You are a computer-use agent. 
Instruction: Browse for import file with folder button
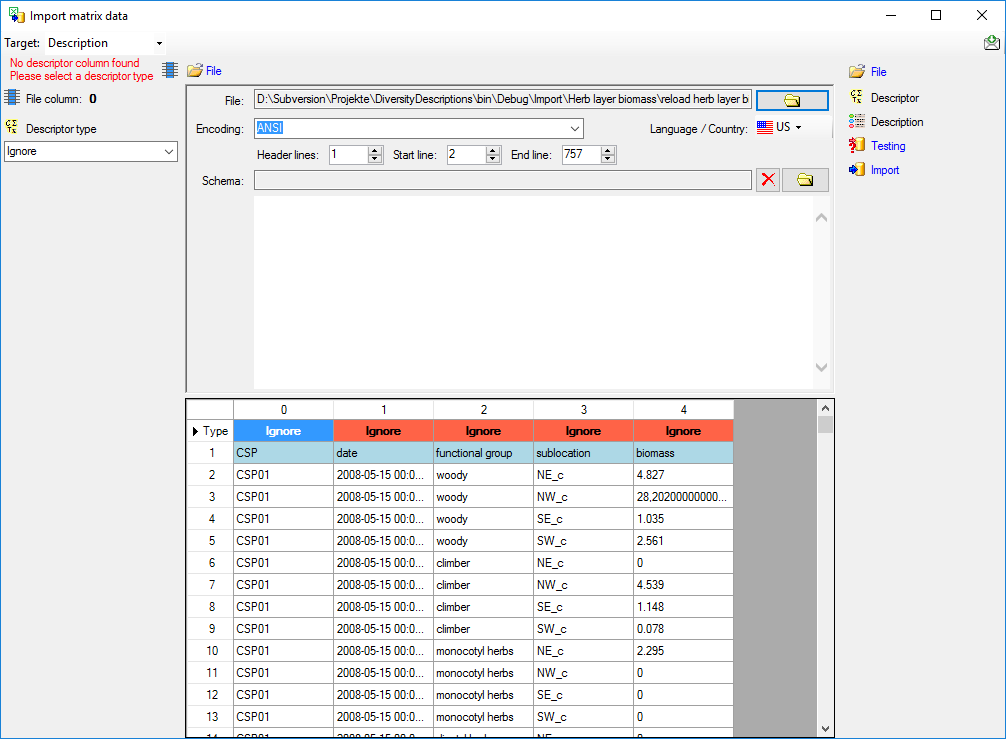[792, 100]
